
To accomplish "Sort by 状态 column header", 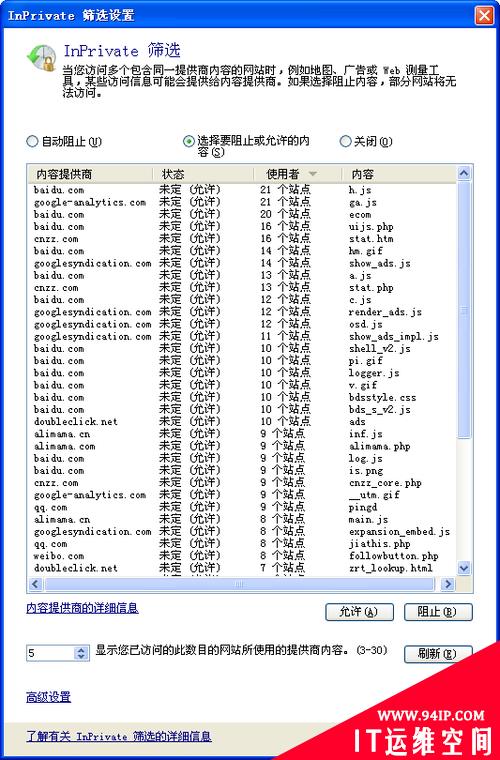I will pyautogui.click(x=203, y=174).
